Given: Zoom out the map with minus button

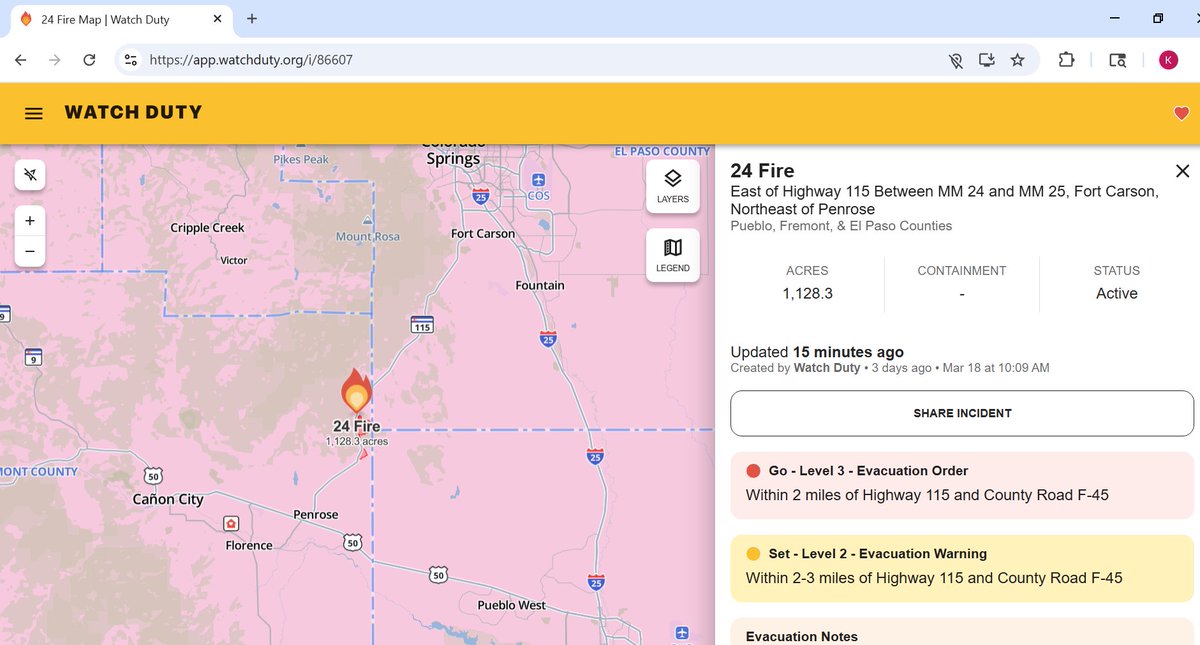Looking at the screenshot, I should [30, 251].
